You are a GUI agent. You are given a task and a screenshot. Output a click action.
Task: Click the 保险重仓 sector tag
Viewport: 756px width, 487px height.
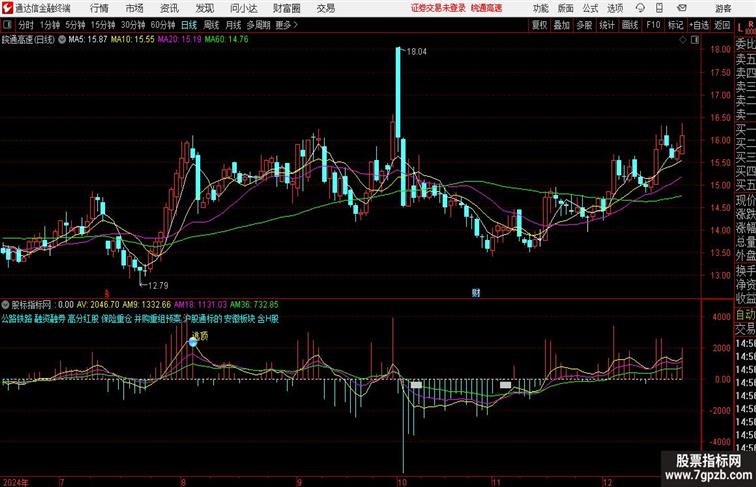tap(117, 319)
